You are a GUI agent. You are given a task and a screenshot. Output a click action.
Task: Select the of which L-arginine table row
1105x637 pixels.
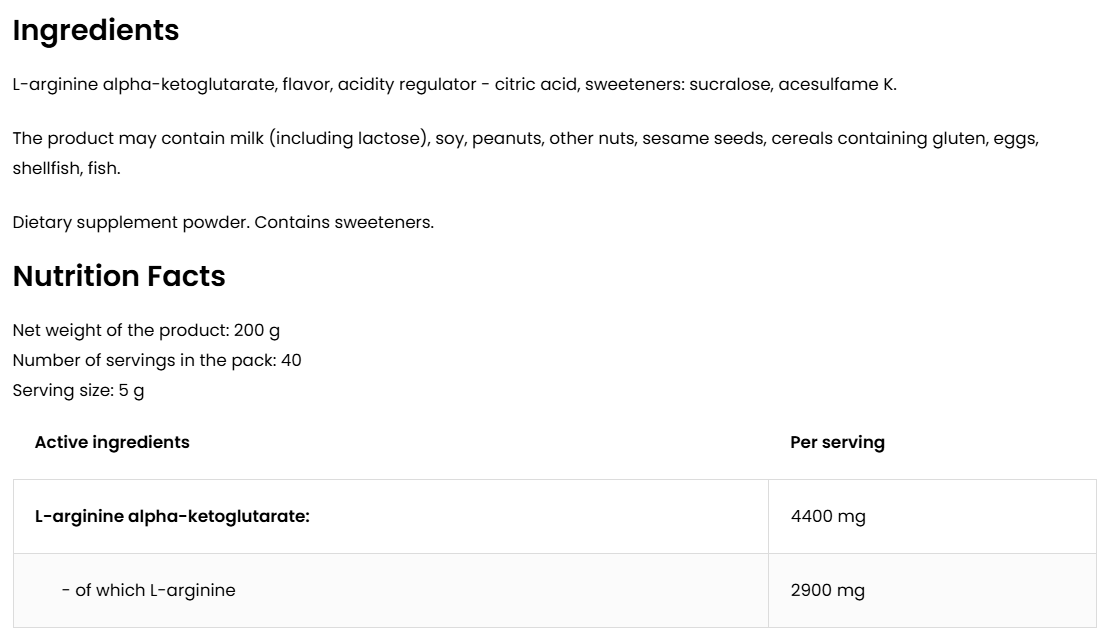tap(148, 590)
